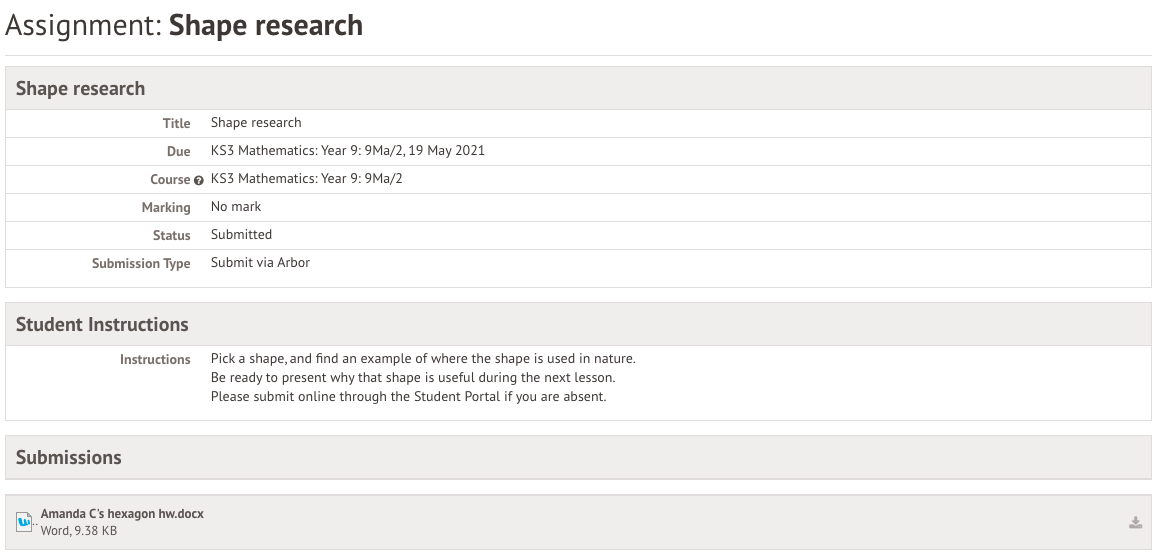The height and width of the screenshot is (559, 1160).
Task: Click the "Assignment: Shape research" page heading
Action: (x=184, y=25)
